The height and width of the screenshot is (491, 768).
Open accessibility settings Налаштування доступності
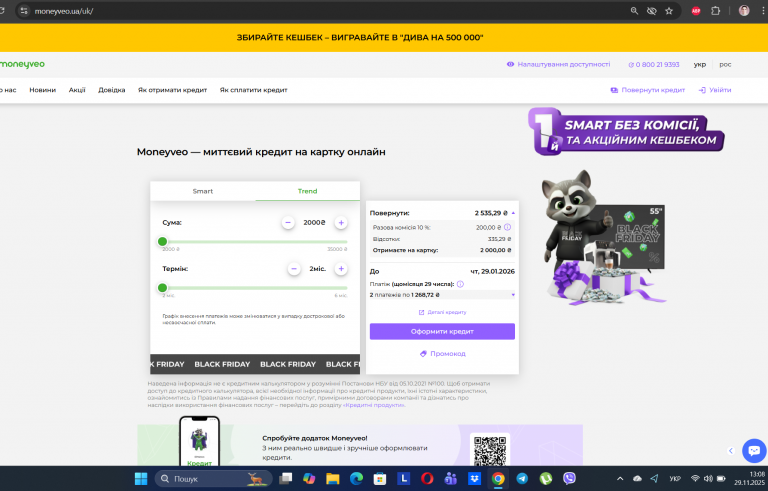click(x=558, y=64)
